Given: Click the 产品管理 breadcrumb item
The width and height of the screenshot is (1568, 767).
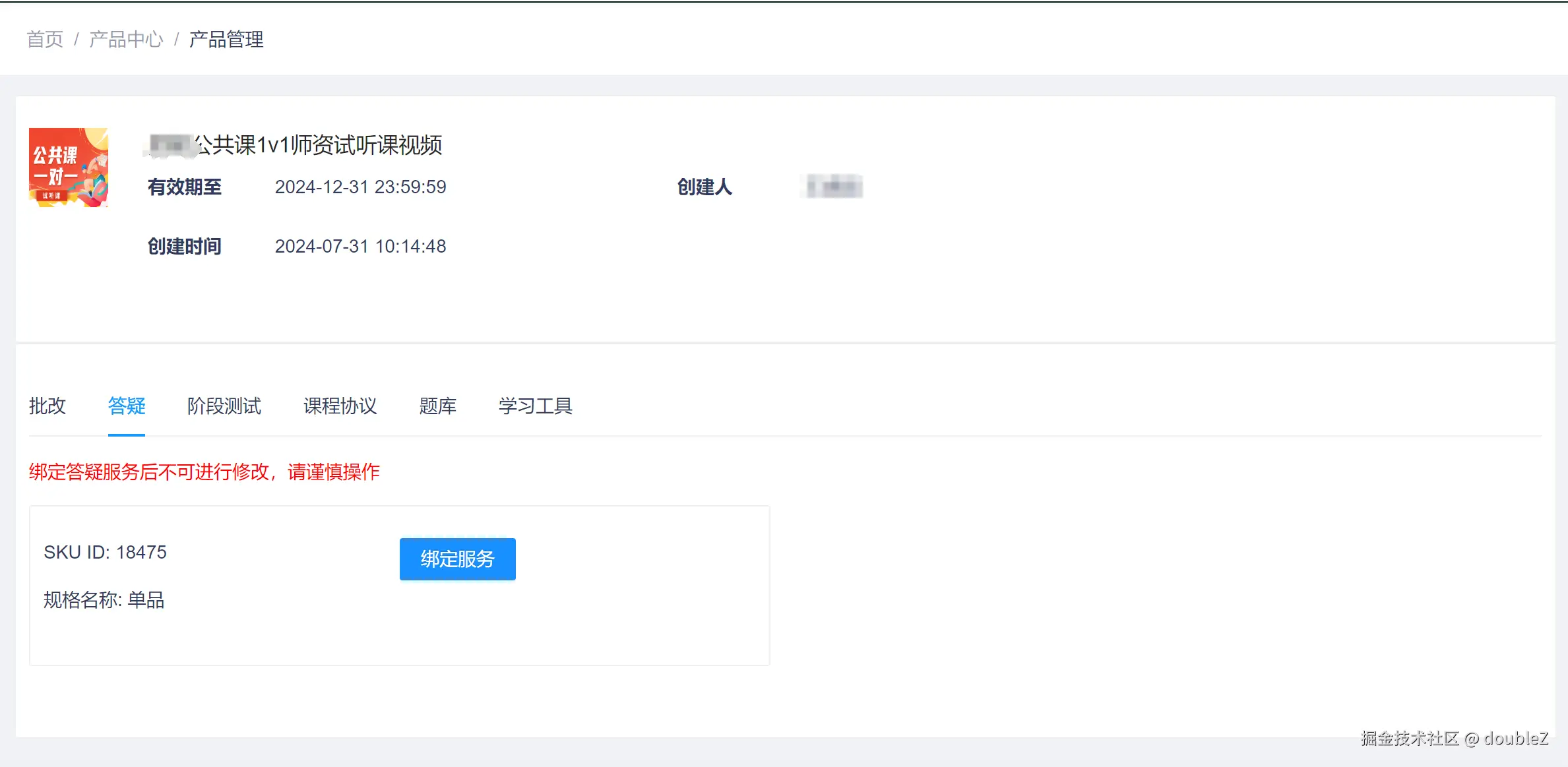Looking at the screenshot, I should click(226, 40).
